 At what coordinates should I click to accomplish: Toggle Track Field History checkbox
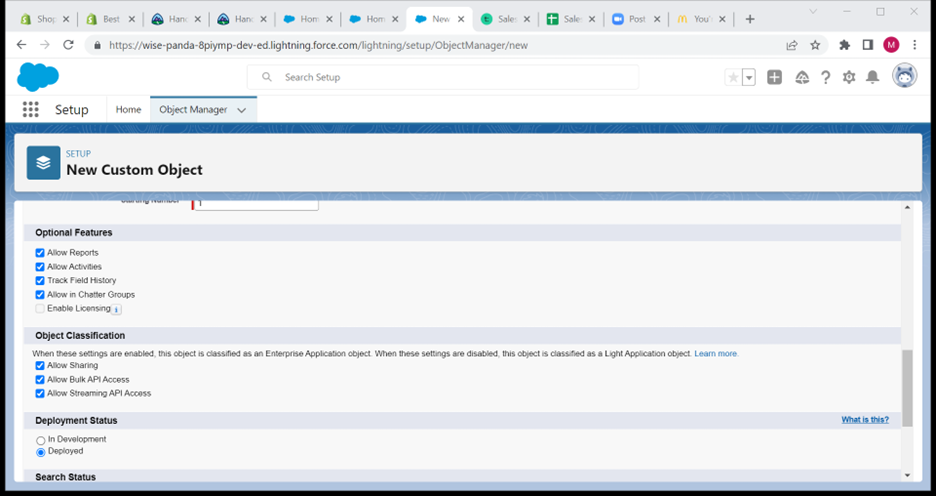[40, 281]
